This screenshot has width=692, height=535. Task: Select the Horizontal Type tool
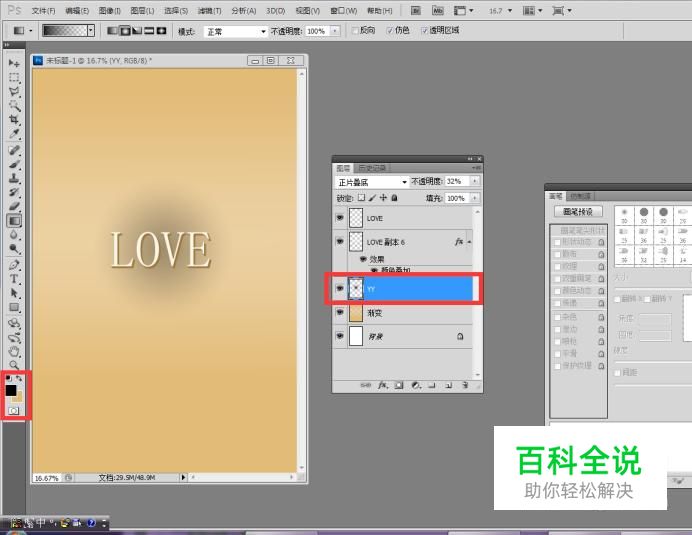(x=14, y=279)
